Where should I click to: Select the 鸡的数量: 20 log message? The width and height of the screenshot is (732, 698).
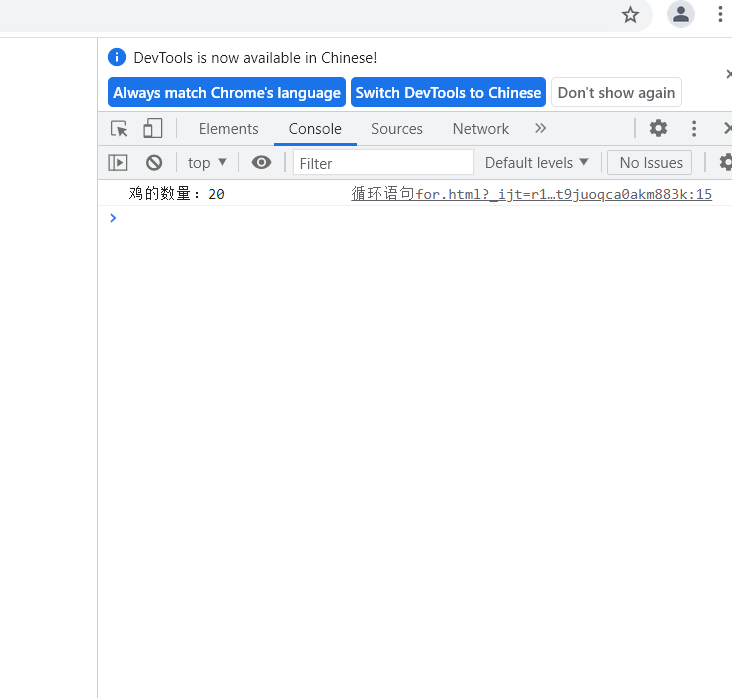point(176,194)
